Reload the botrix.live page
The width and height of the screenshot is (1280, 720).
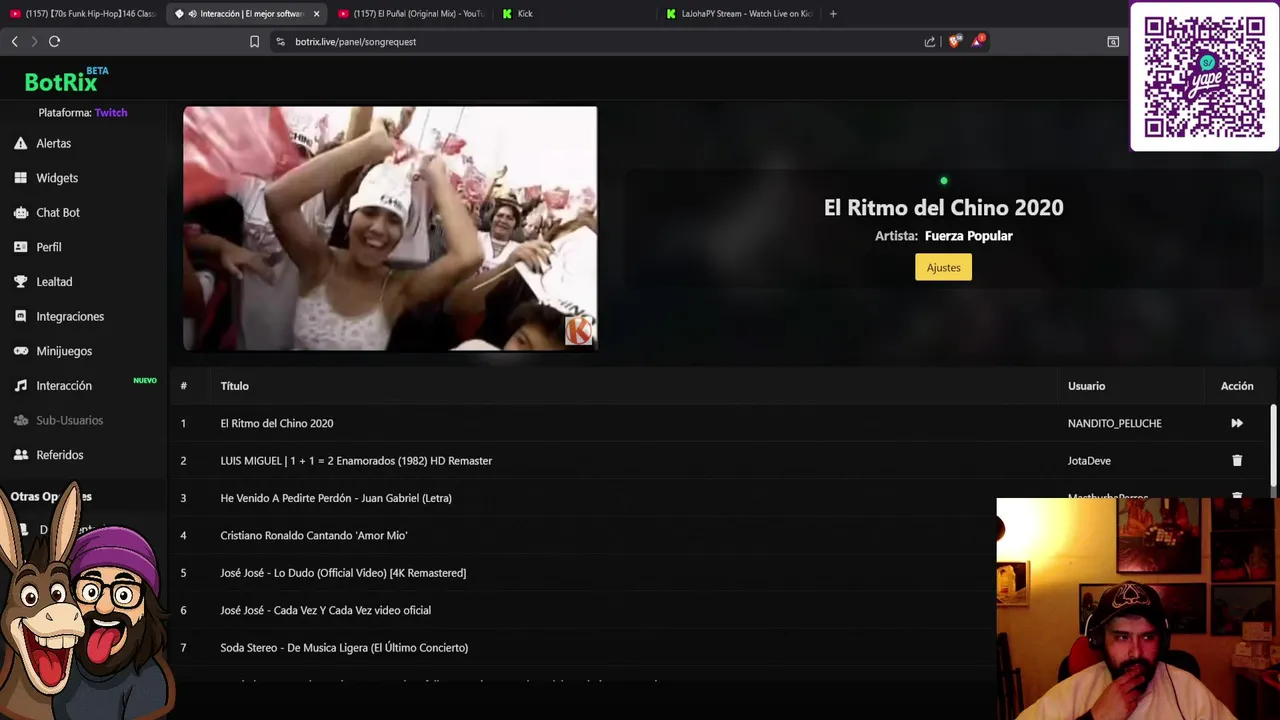tap(54, 41)
